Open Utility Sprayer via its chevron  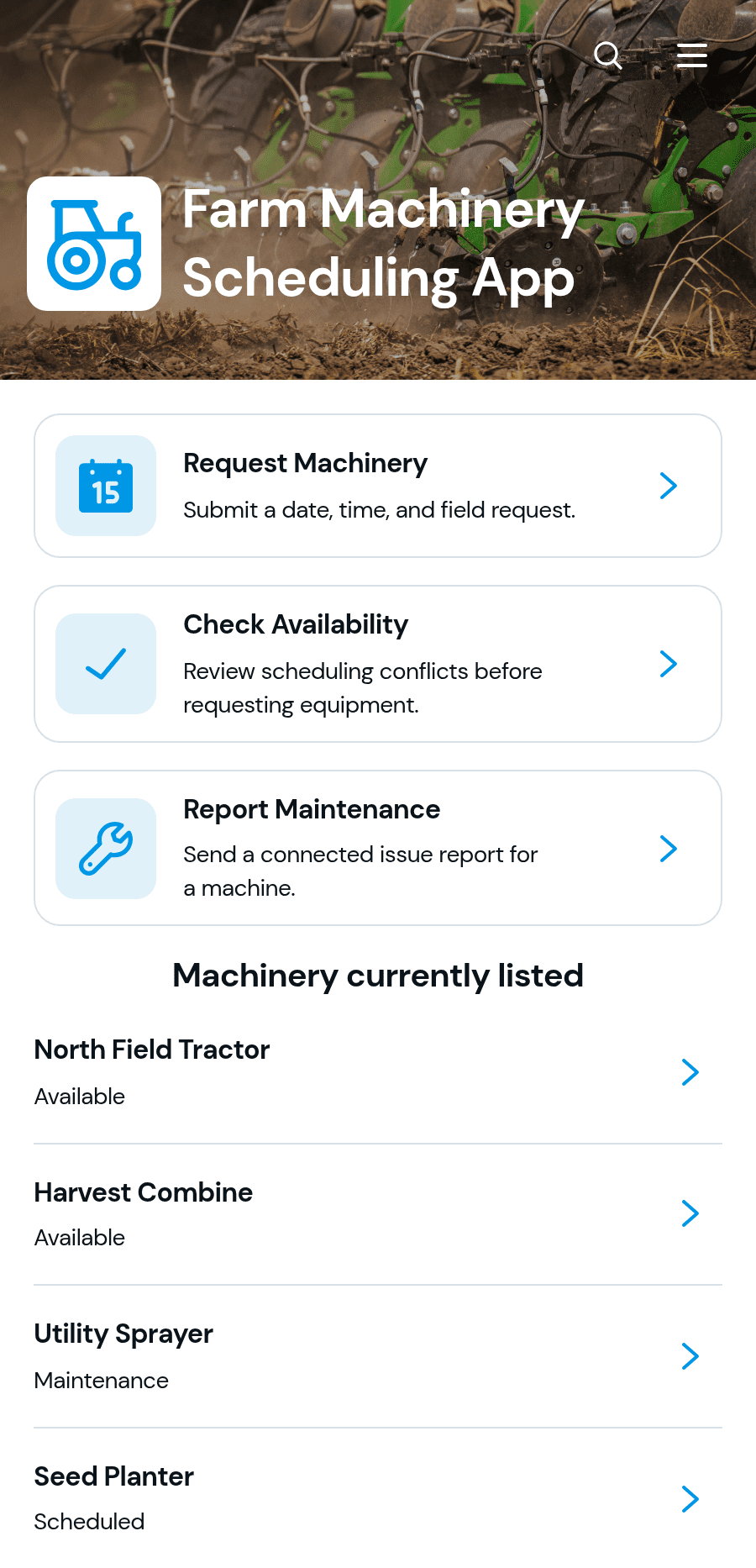pyautogui.click(x=690, y=1356)
